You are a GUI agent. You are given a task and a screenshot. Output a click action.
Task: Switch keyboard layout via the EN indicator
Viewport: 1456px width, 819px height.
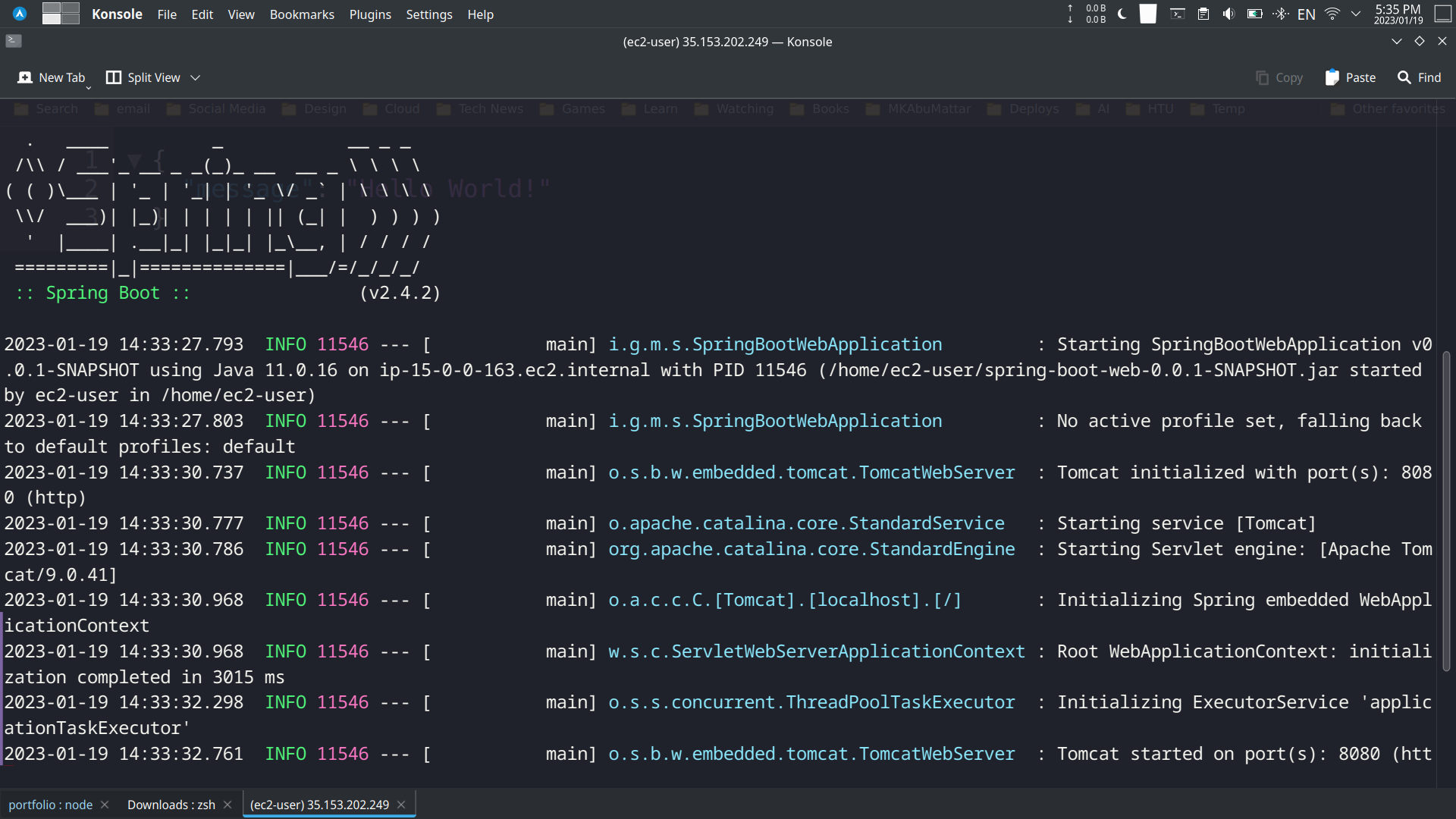point(1307,14)
